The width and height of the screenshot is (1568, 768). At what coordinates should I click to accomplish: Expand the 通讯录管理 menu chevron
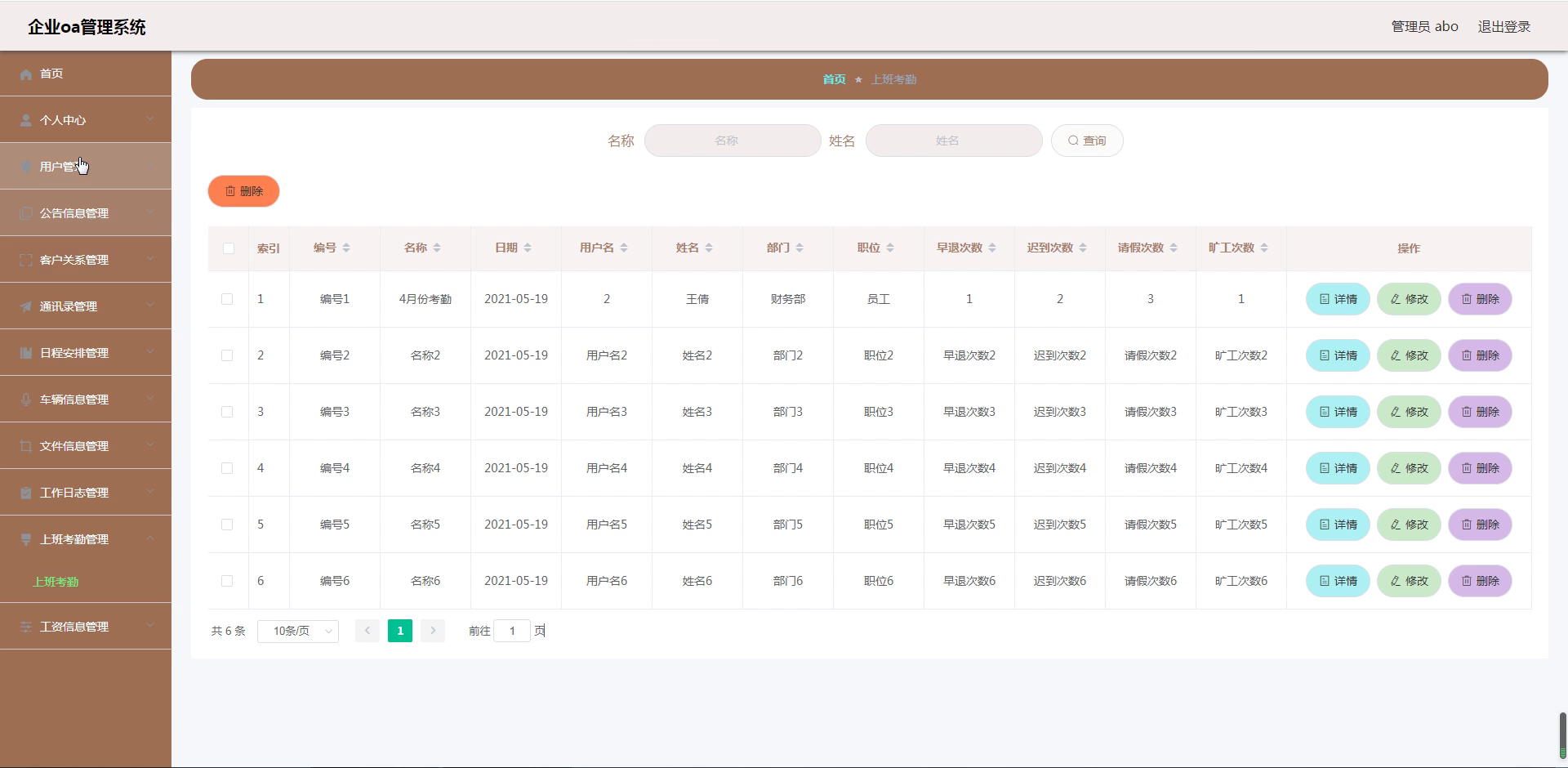tap(150, 306)
